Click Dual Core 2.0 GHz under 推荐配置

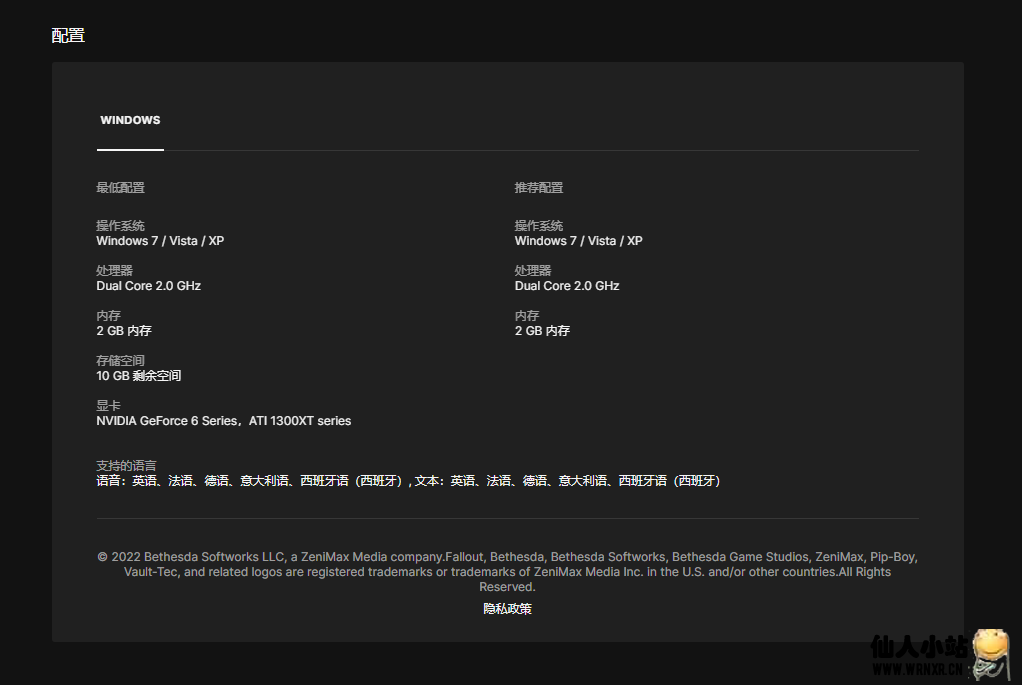tap(567, 286)
